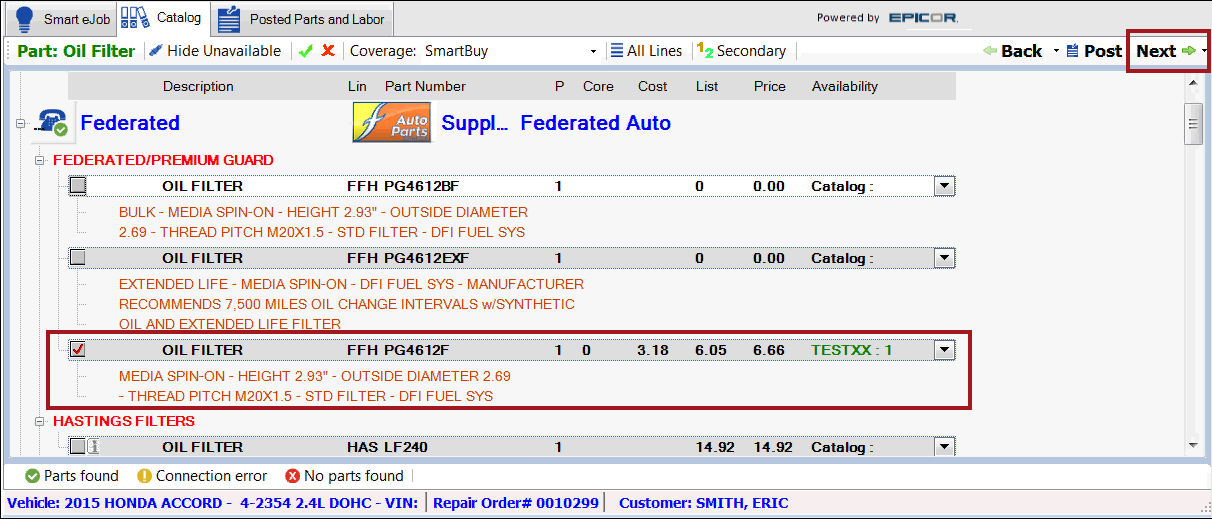1212x519 pixels.
Task: Click the Part Number column header
Action: [x=425, y=86]
